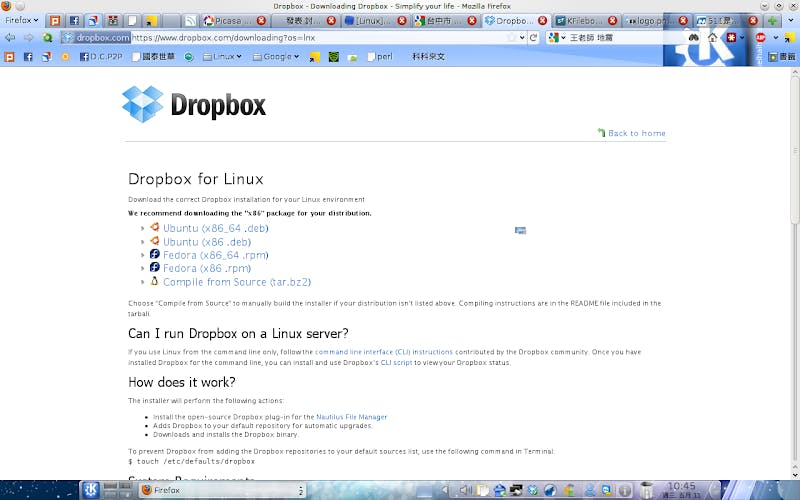The height and width of the screenshot is (500, 800).
Task: Click the binoculars icon in the toolbar
Action: click(x=693, y=38)
